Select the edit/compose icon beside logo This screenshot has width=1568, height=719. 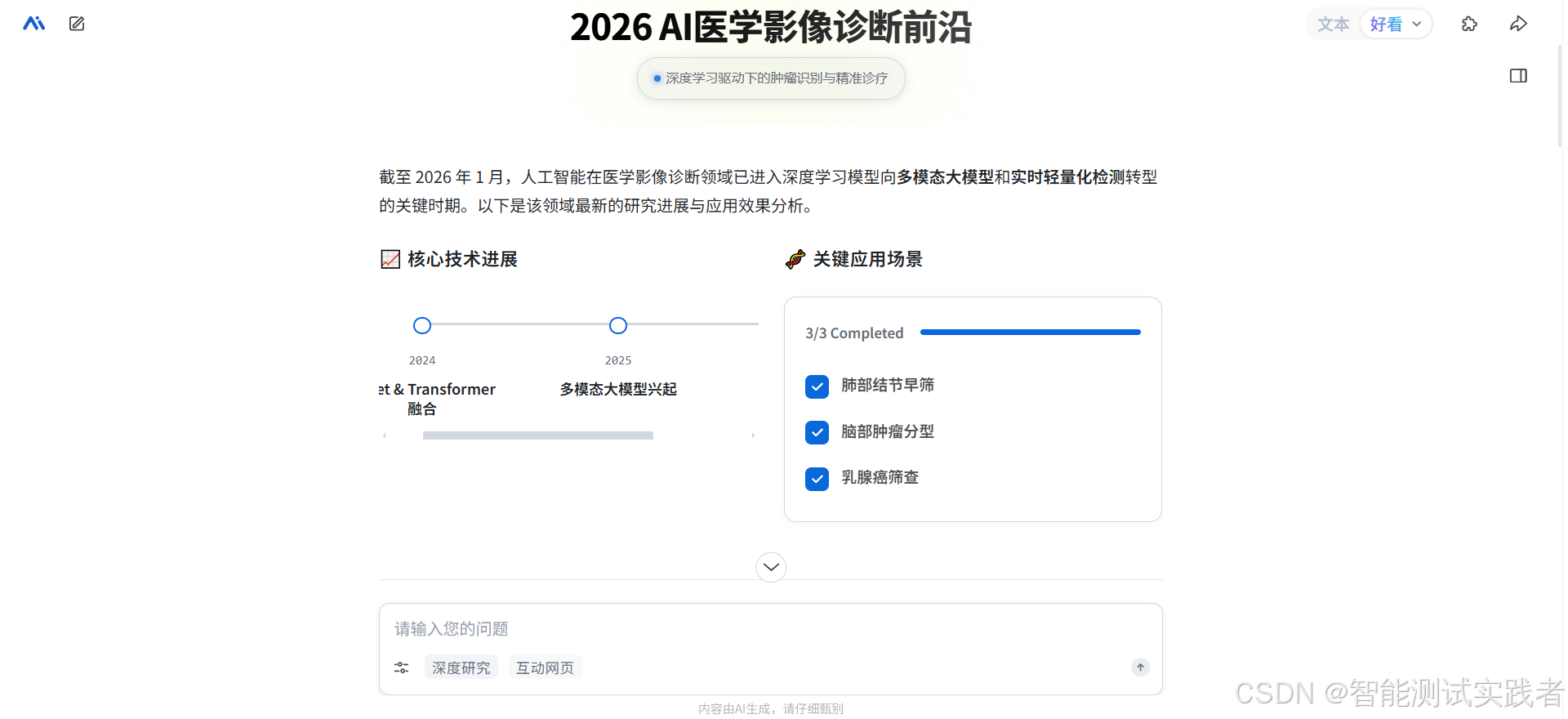click(x=76, y=24)
